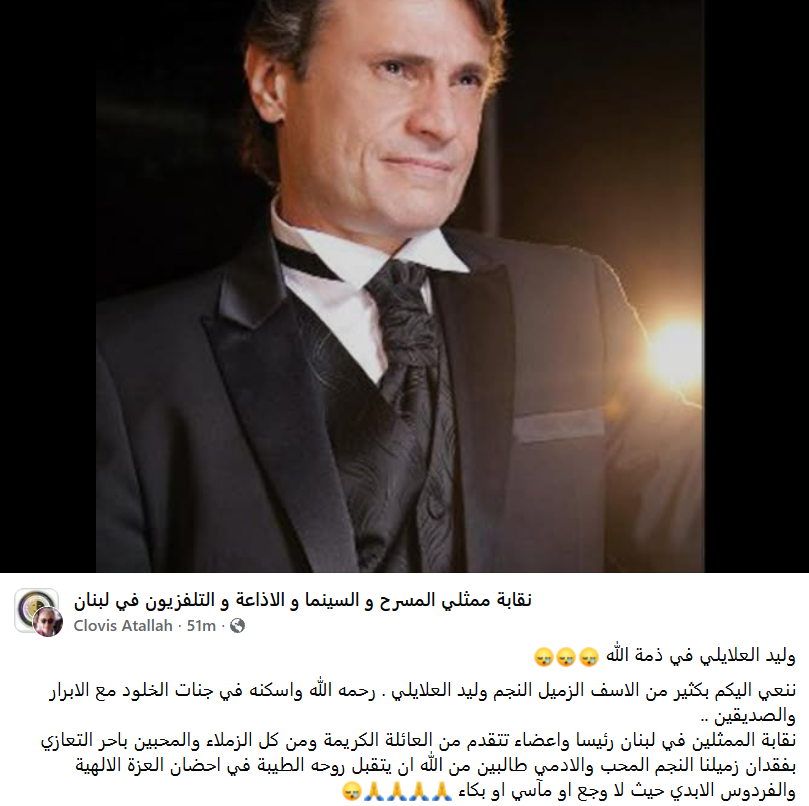This screenshot has width=809, height=806.
Task: Open the post photo of the man
Action: click(x=400, y=286)
